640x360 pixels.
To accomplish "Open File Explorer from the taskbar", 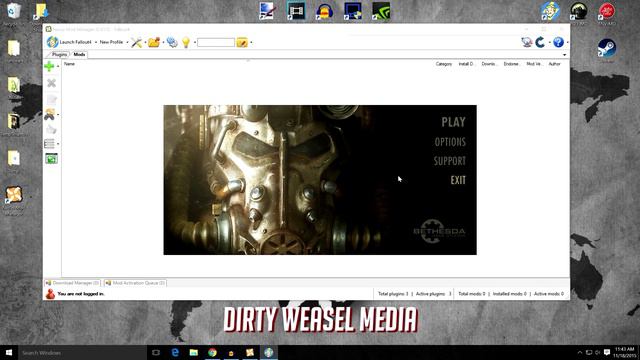I will 194,353.
